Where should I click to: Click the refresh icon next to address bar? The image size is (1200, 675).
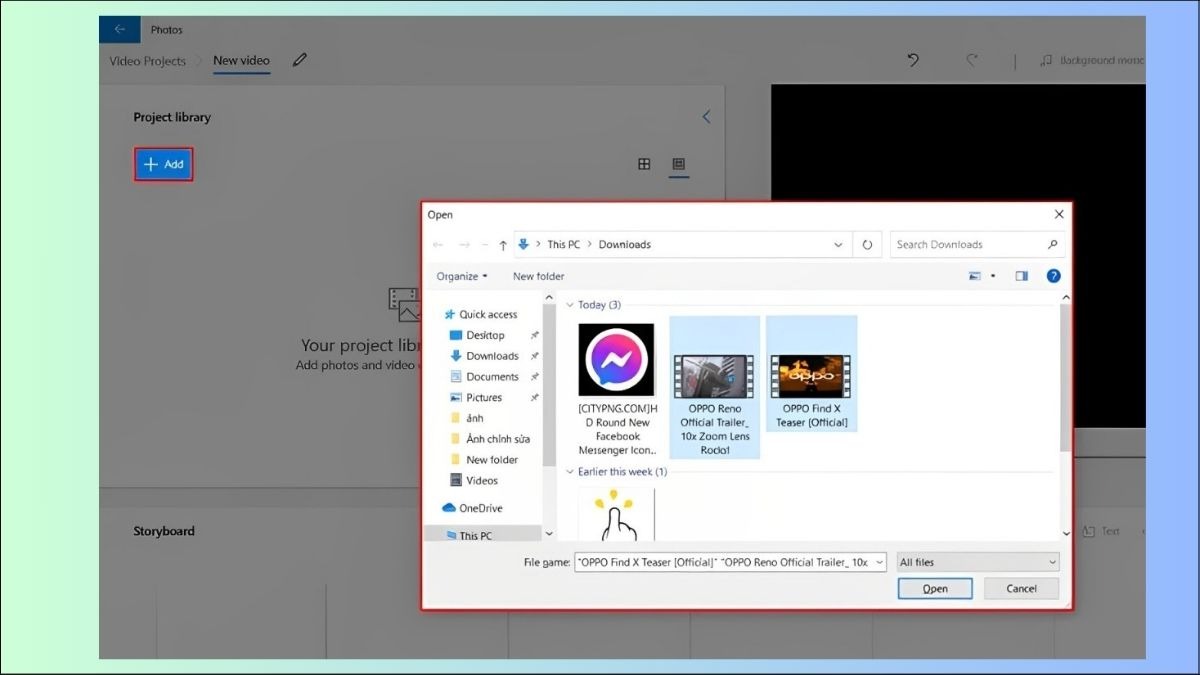click(867, 244)
